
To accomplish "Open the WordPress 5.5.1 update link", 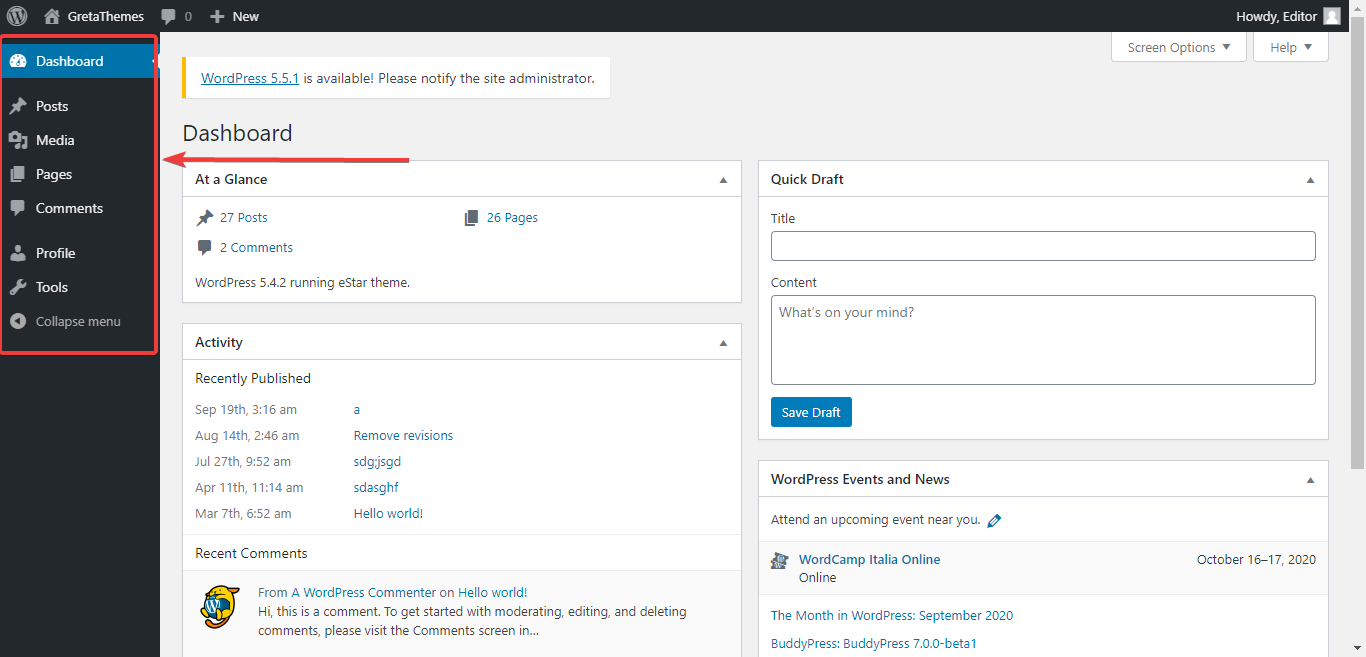I will pos(250,78).
